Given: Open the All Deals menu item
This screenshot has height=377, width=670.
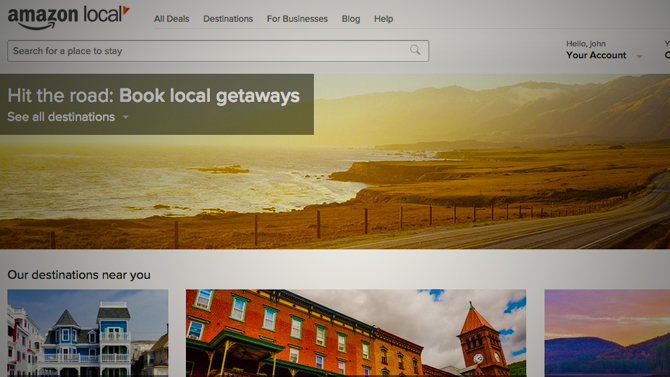Looking at the screenshot, I should 171,19.
